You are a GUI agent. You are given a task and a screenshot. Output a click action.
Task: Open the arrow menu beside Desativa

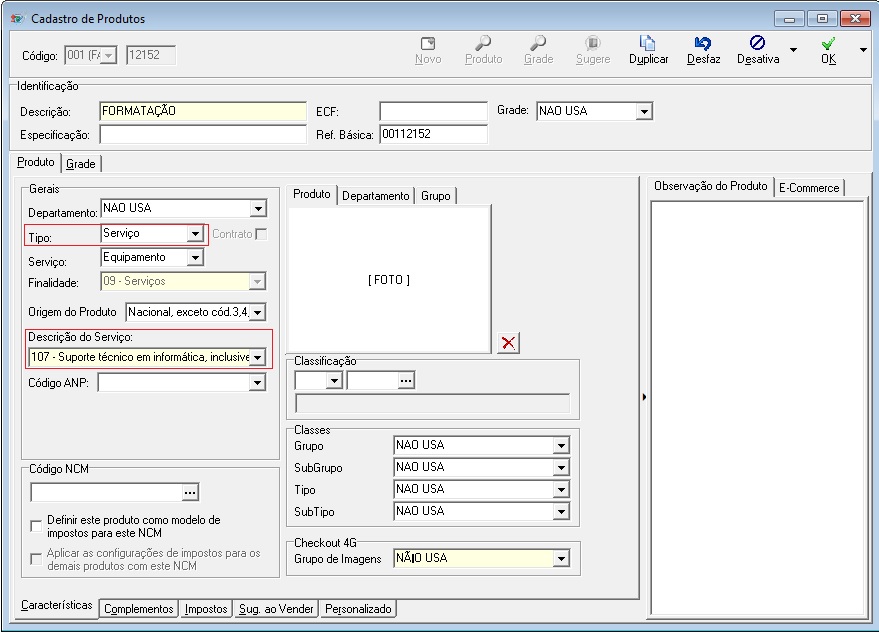[793, 50]
